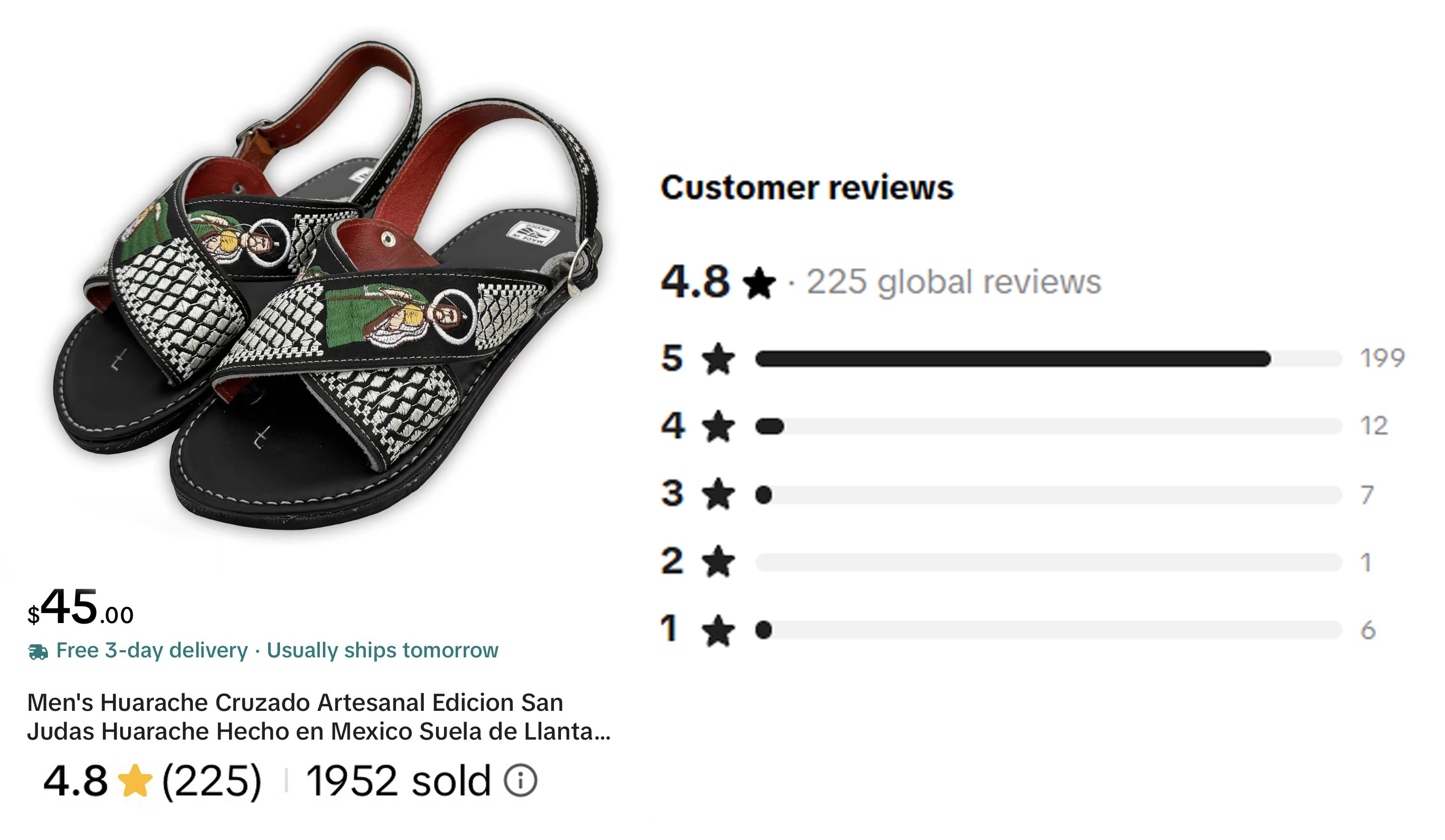Click the star in the 4 star row
This screenshot has height=840, width=1445.
pyautogui.click(x=718, y=426)
